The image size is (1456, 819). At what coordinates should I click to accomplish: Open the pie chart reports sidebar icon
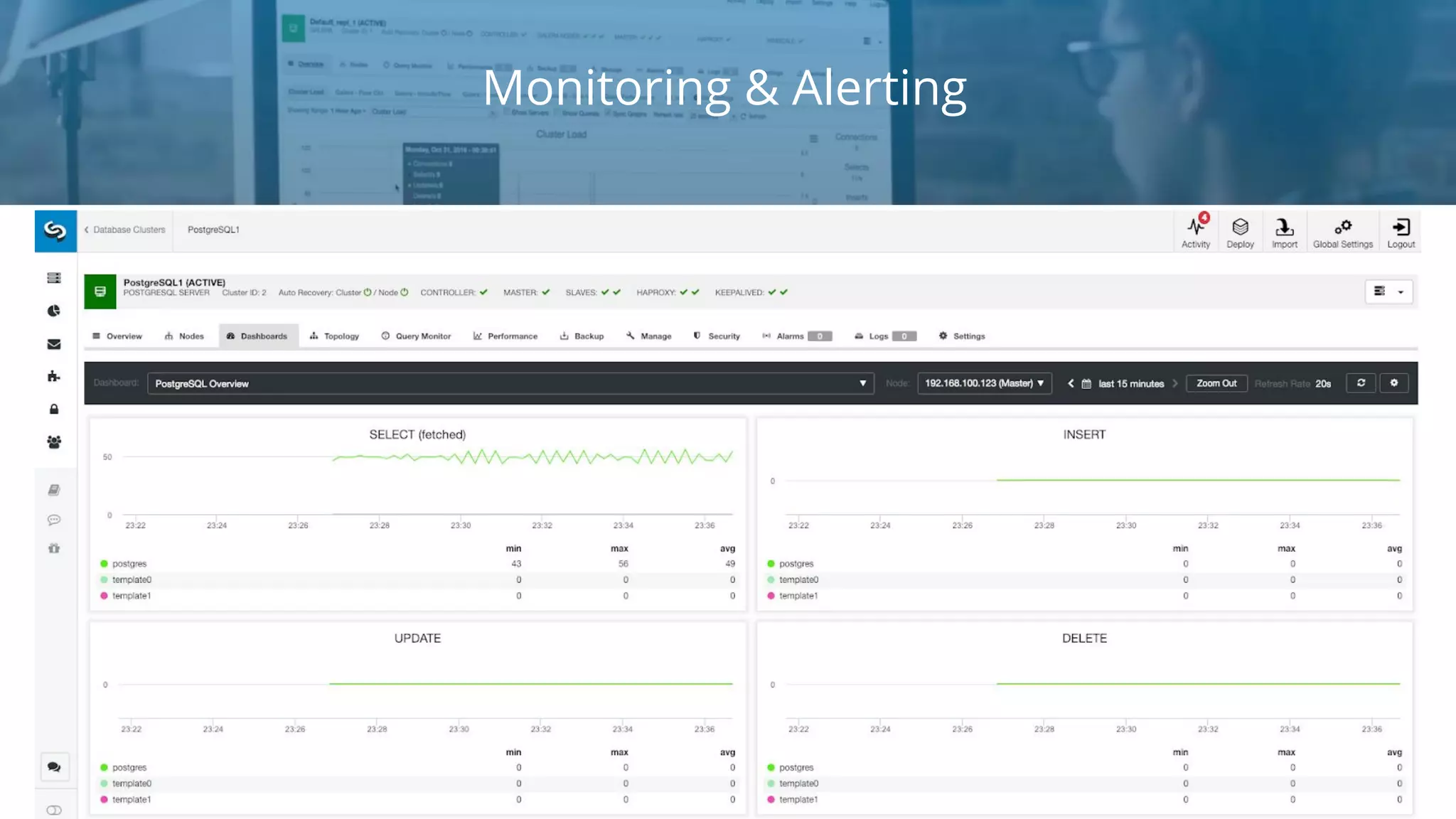coord(54,311)
